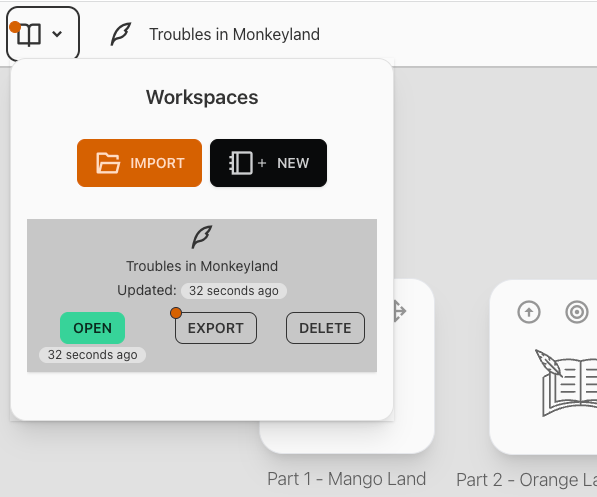Delete the Troubles in Monkeyland workspace
597x497 pixels.
(325, 328)
